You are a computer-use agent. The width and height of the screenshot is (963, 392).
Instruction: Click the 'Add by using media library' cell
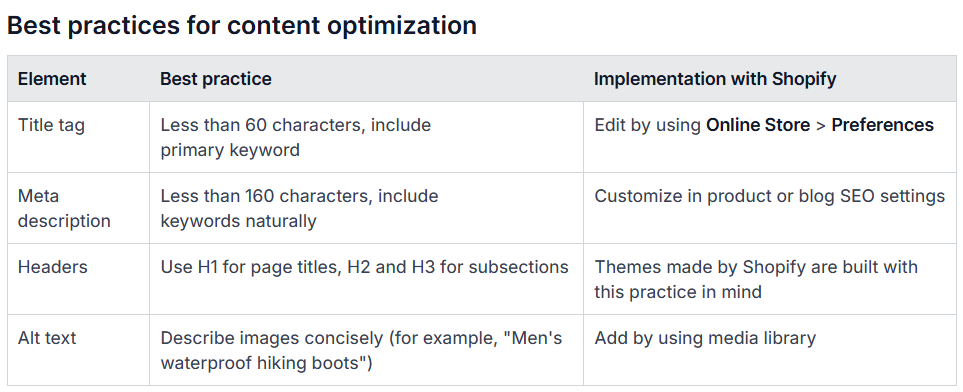coord(770,350)
